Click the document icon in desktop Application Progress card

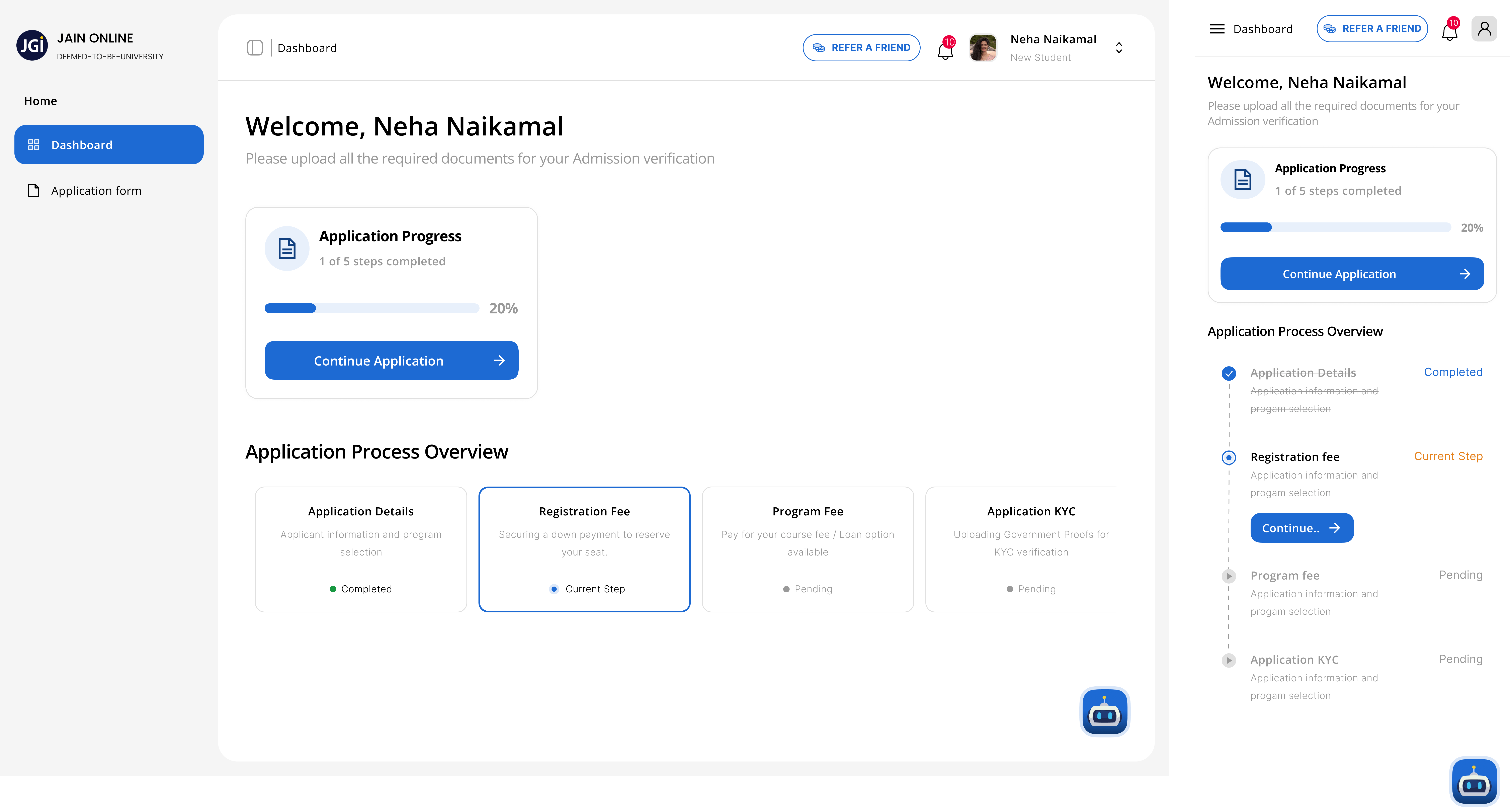pyautogui.click(x=287, y=248)
